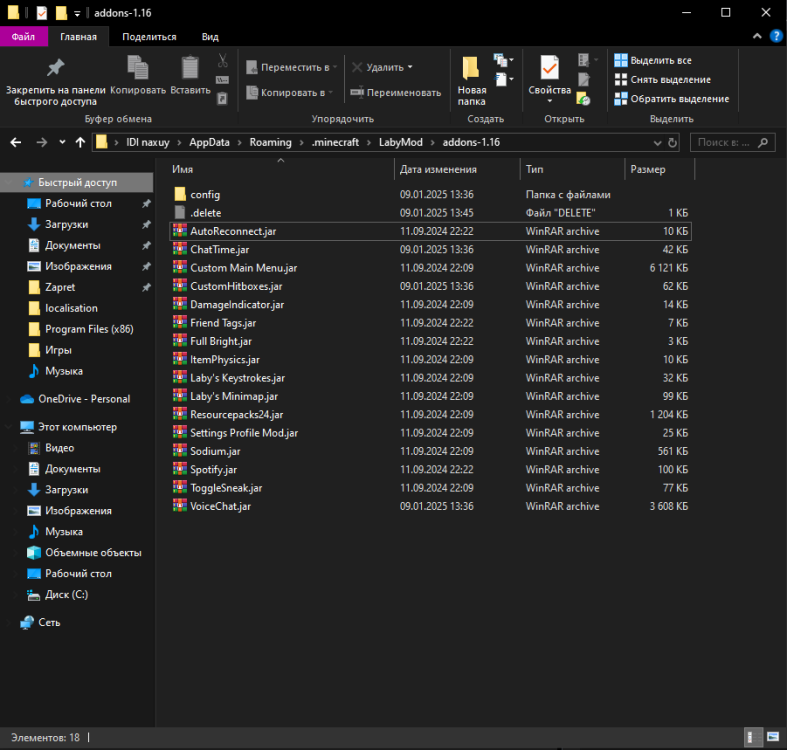Open the Файл tab
787x750 pixels.
[x=23, y=37]
